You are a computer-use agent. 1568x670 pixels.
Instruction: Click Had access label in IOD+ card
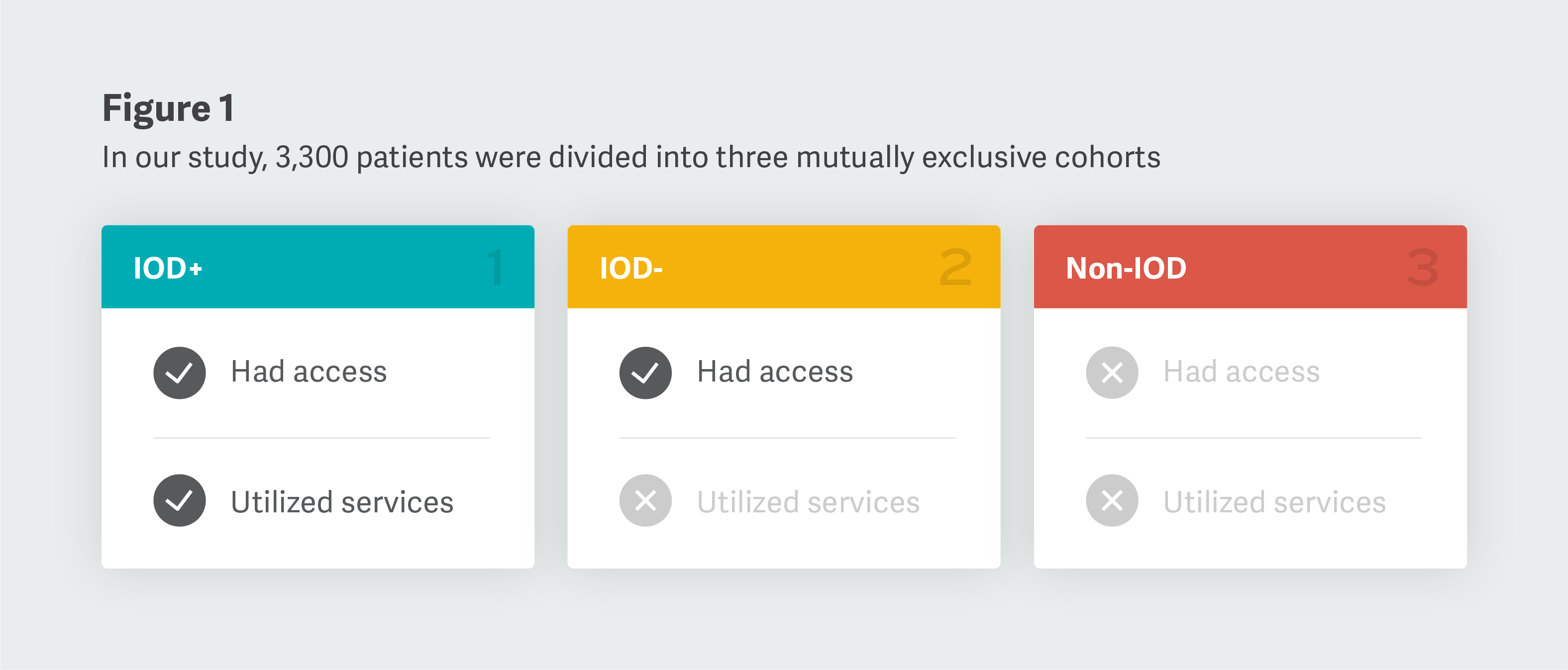click(309, 372)
